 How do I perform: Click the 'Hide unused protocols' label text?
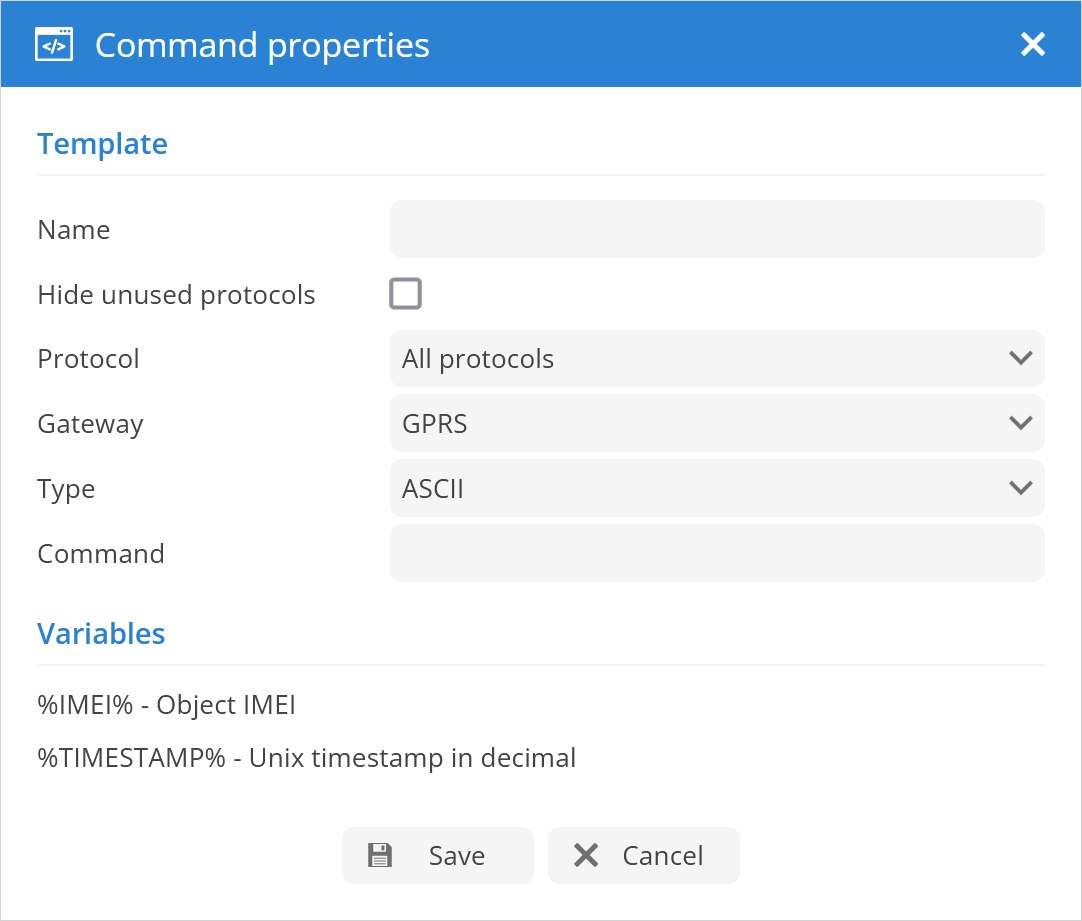coord(176,295)
